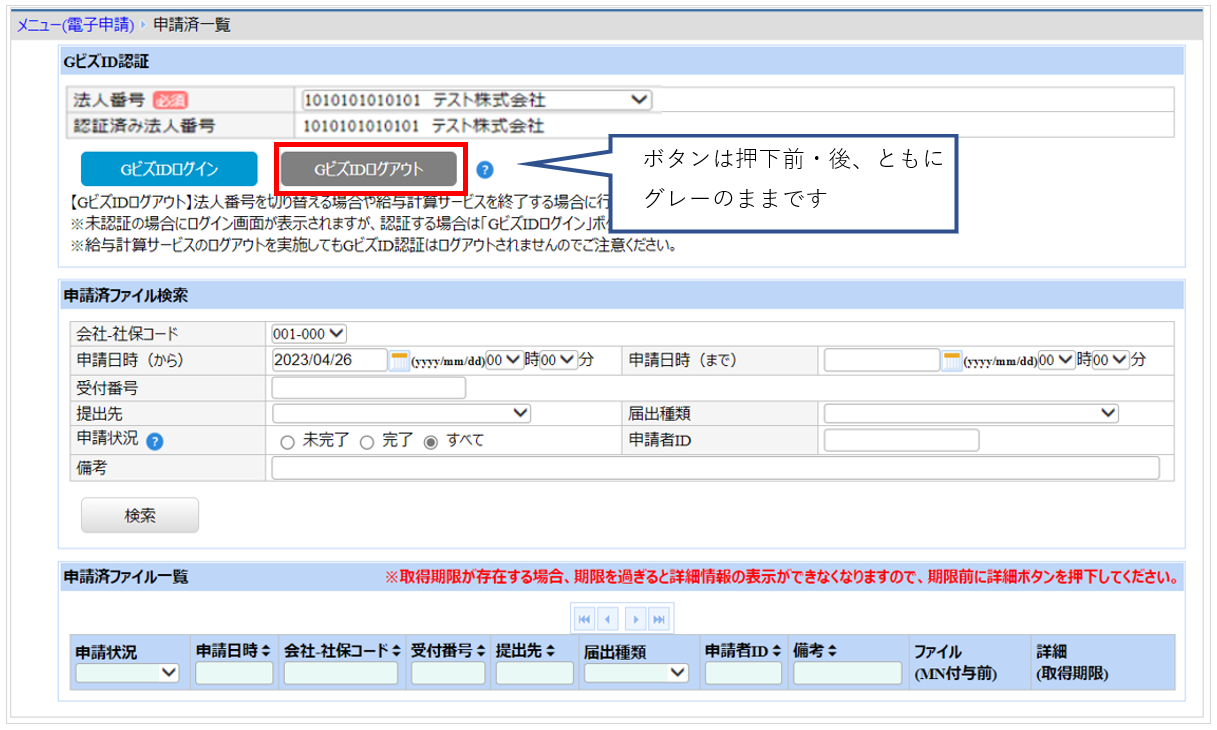Select the 未完了 radio button
Screen dimensions: 1217x730
click(x=288, y=441)
